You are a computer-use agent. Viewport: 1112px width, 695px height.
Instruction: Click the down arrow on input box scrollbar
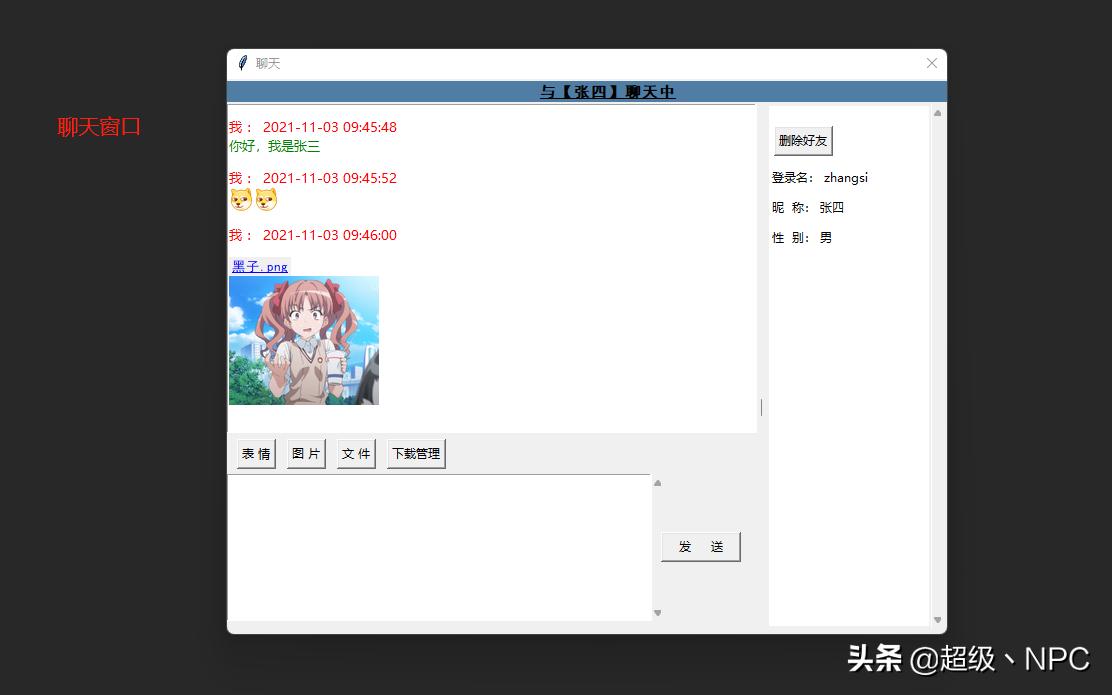pyautogui.click(x=657, y=612)
